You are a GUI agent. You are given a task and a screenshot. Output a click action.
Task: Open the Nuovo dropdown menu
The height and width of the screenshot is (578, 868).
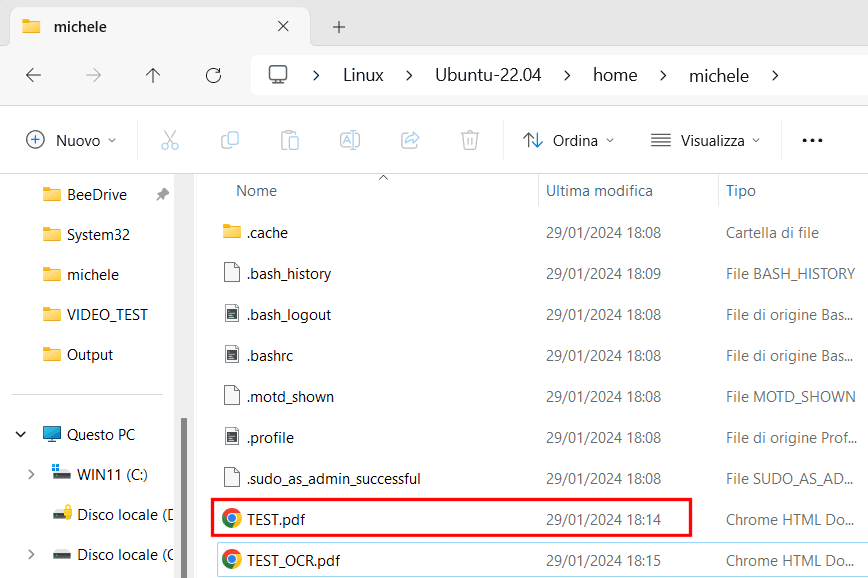(x=71, y=140)
